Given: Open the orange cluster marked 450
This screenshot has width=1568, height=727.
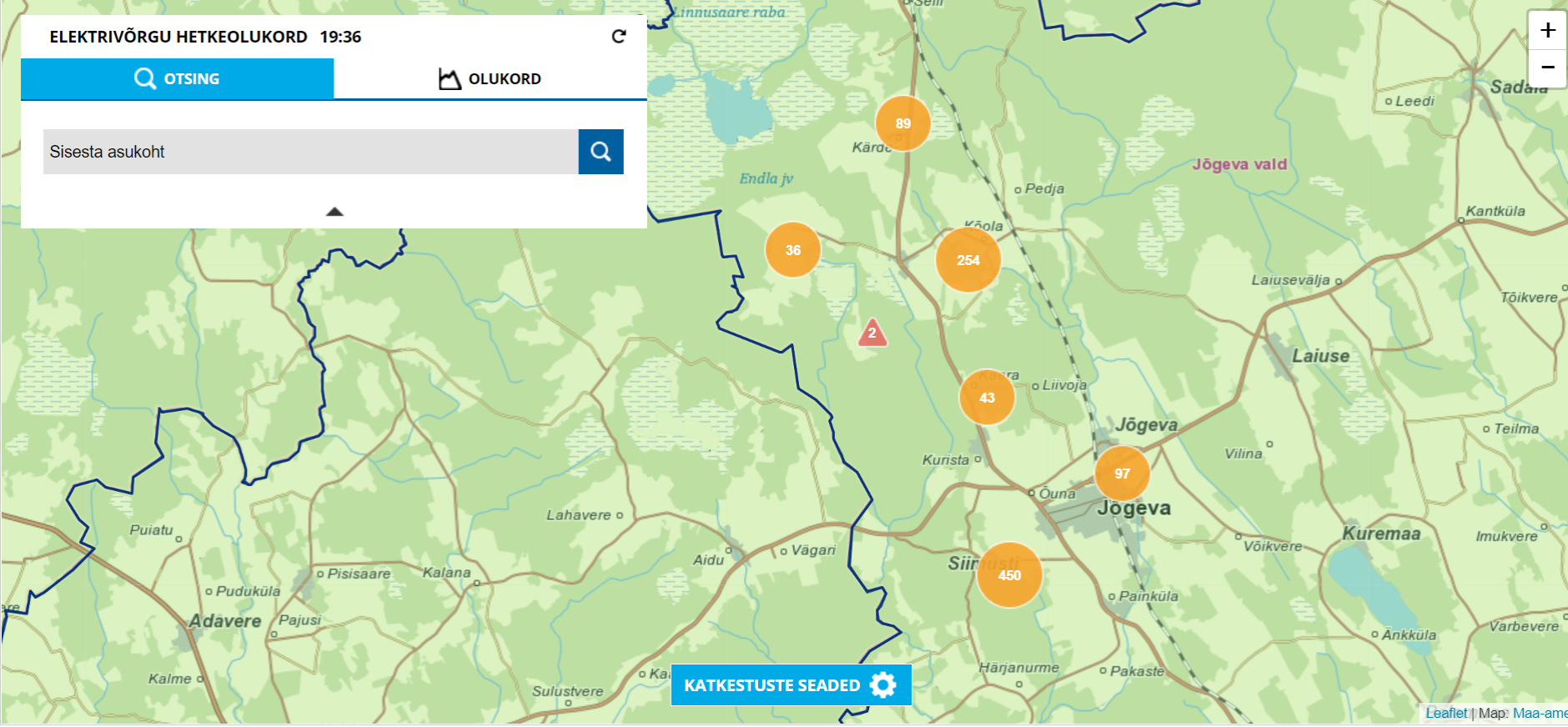Looking at the screenshot, I should tap(1009, 575).
